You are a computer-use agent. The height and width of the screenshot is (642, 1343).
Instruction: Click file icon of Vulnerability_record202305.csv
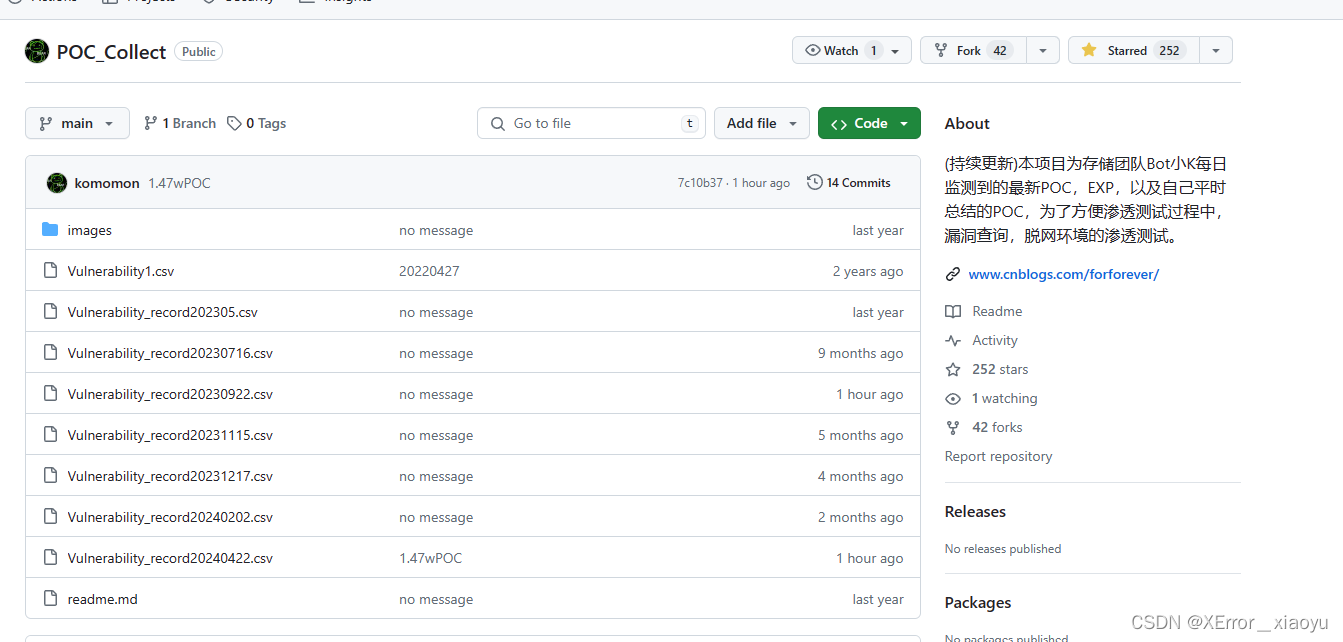pos(50,312)
